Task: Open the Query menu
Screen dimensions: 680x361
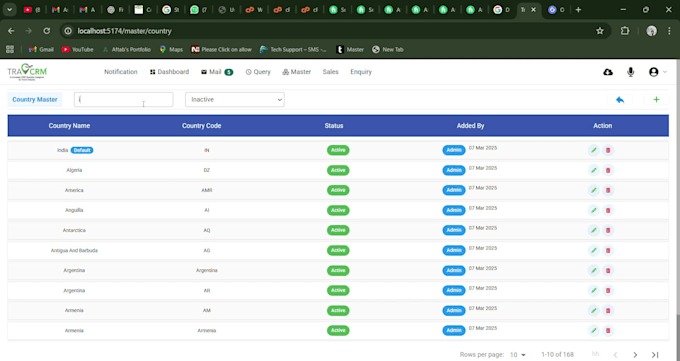Action: [258, 72]
